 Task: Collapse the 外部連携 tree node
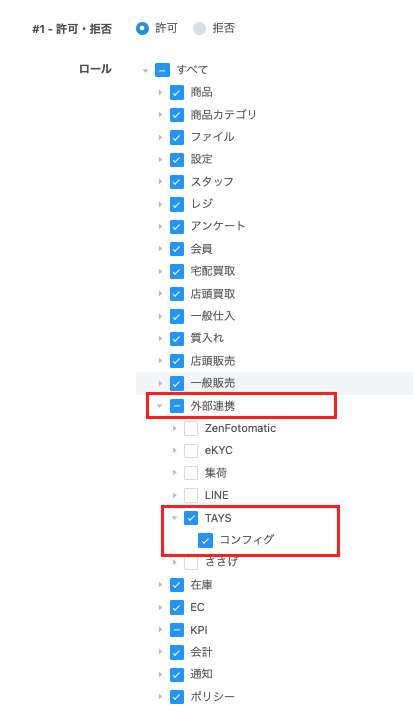tap(160, 406)
